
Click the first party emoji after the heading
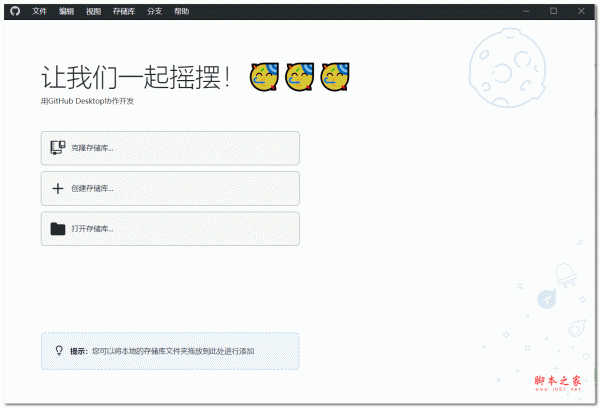click(264, 76)
